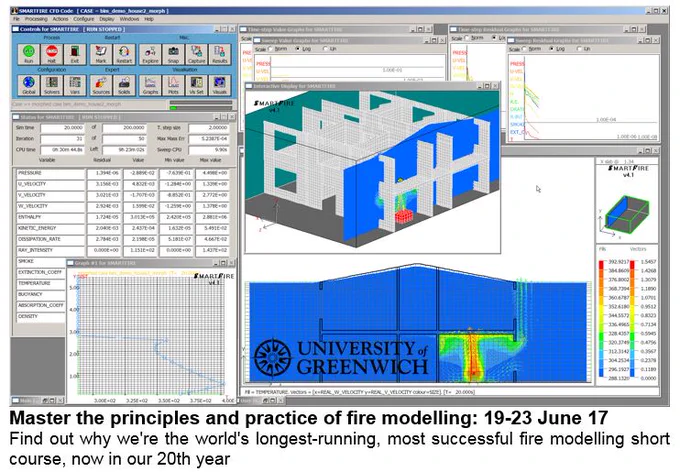Open the Processing menu
680x472 pixels.
36,19
